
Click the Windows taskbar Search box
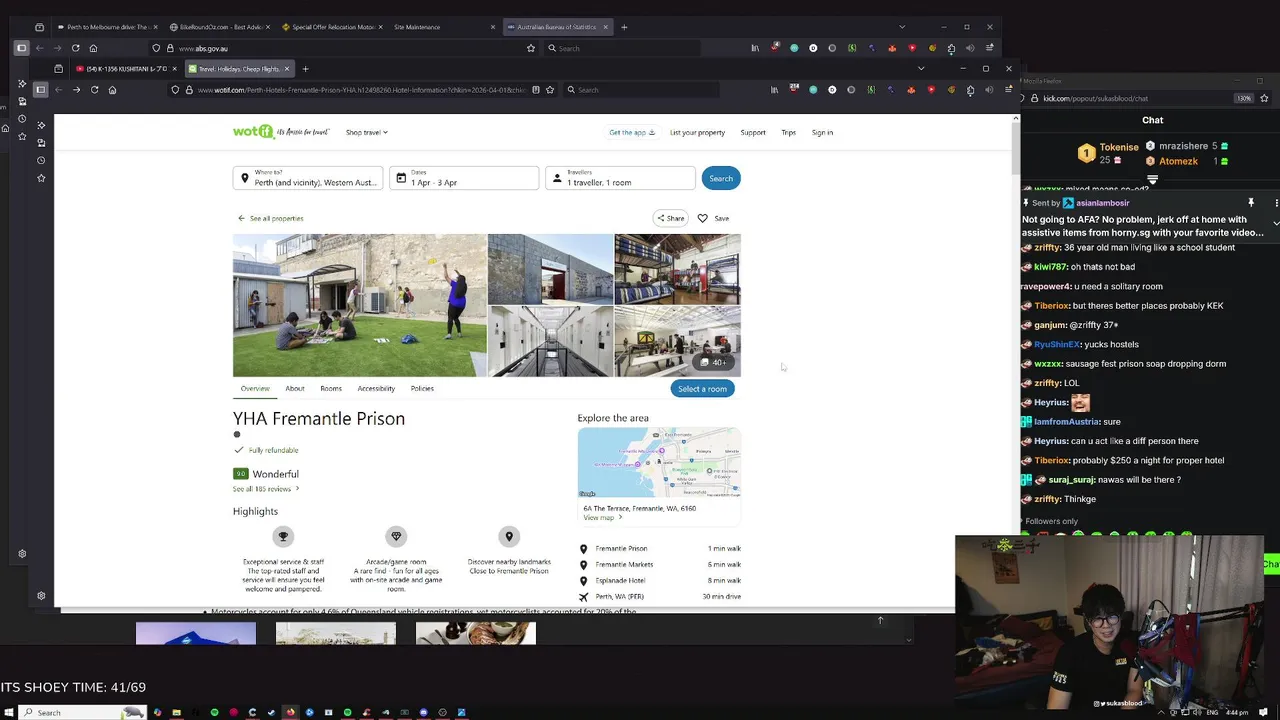click(83, 712)
